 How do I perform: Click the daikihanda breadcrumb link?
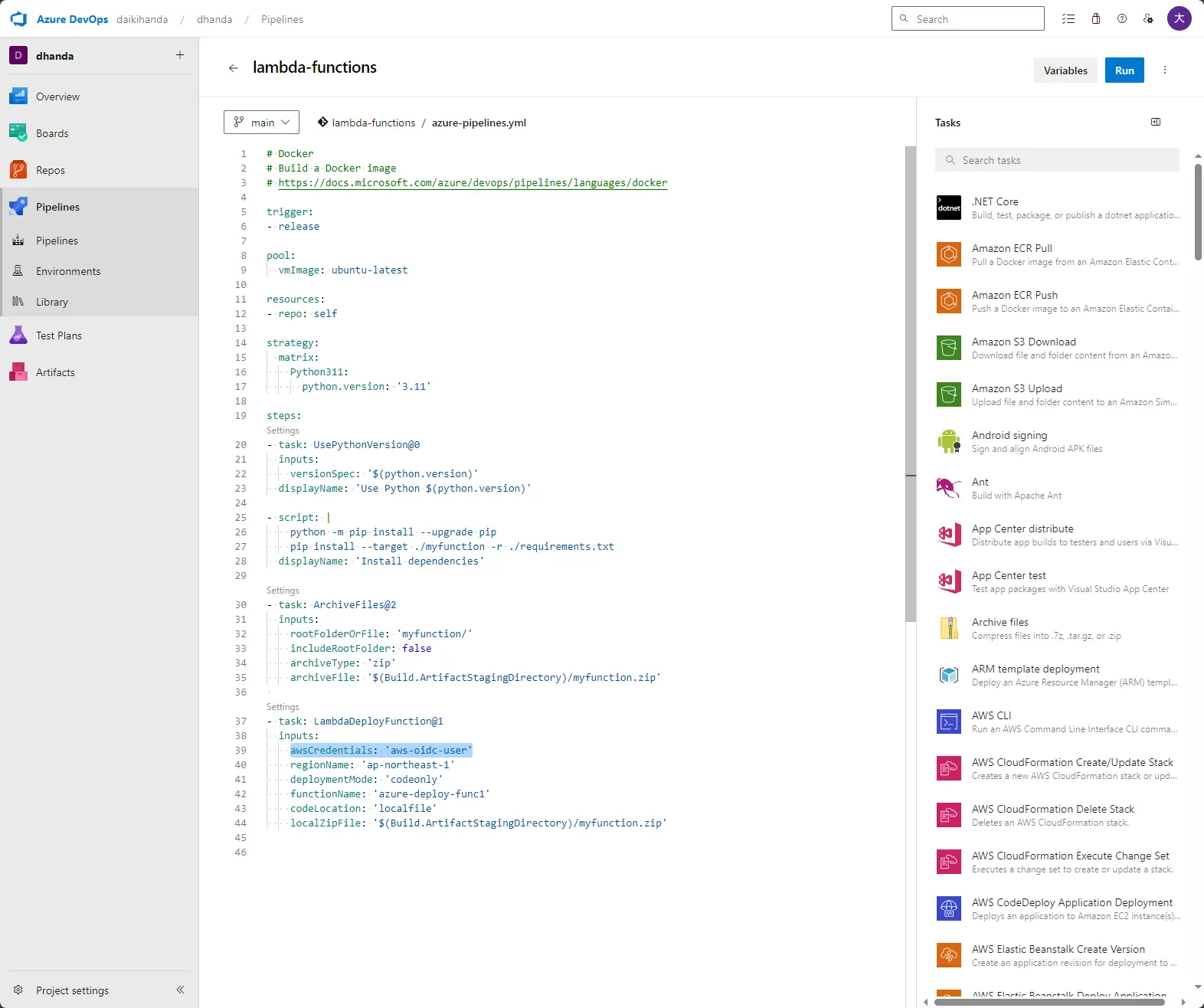coord(142,19)
